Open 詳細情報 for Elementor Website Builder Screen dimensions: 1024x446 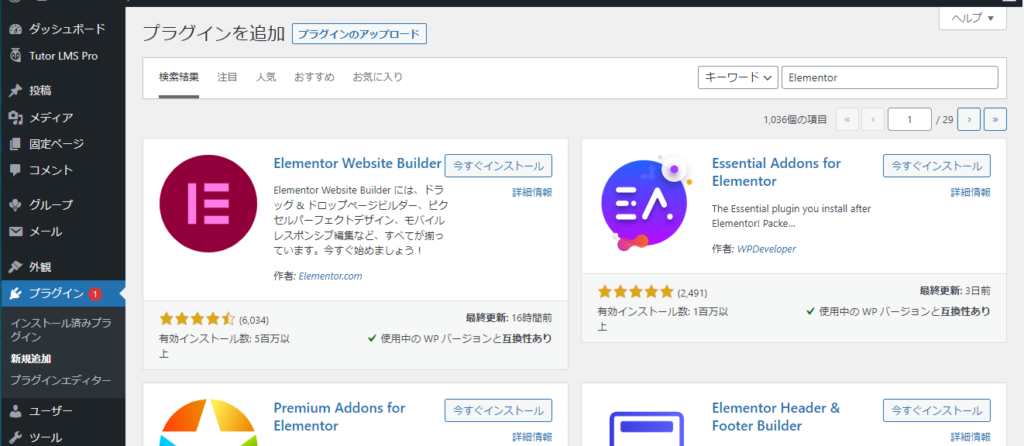pyautogui.click(x=532, y=192)
